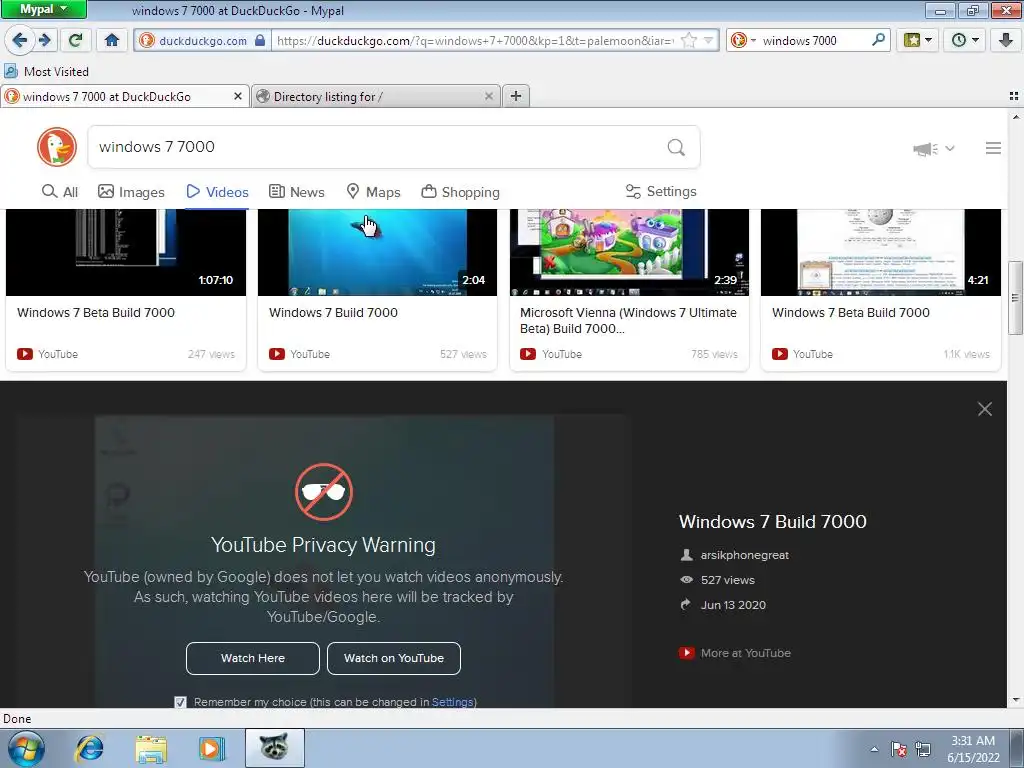Viewport: 1024px width, 768px height.
Task: Open the downloads arrow button
Action: pyautogui.click(x=1006, y=40)
